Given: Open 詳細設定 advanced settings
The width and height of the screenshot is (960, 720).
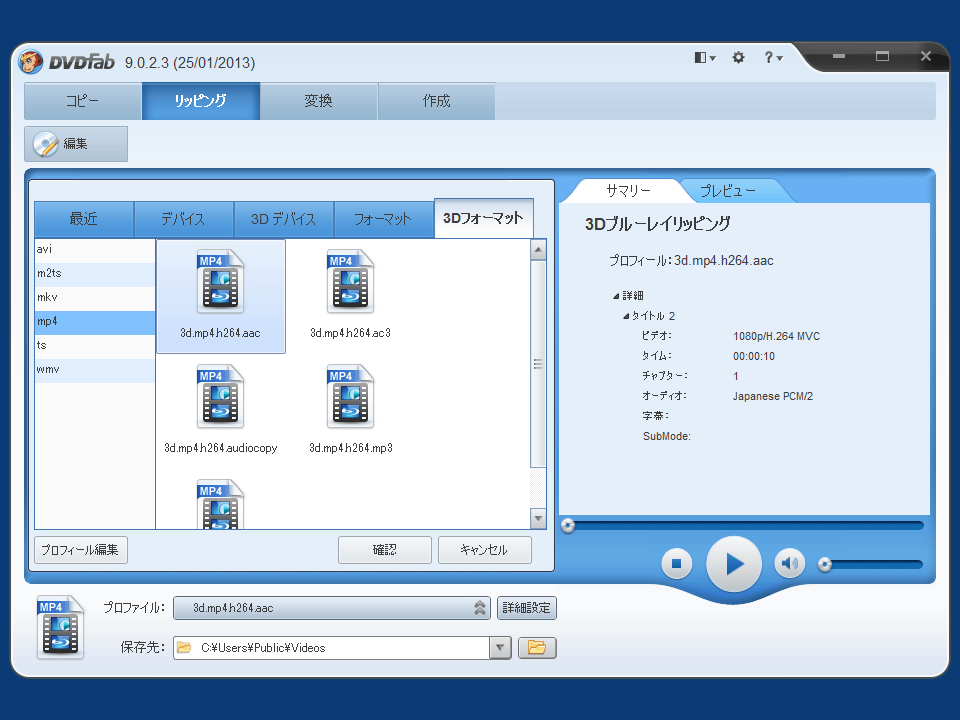Looking at the screenshot, I should point(527,608).
